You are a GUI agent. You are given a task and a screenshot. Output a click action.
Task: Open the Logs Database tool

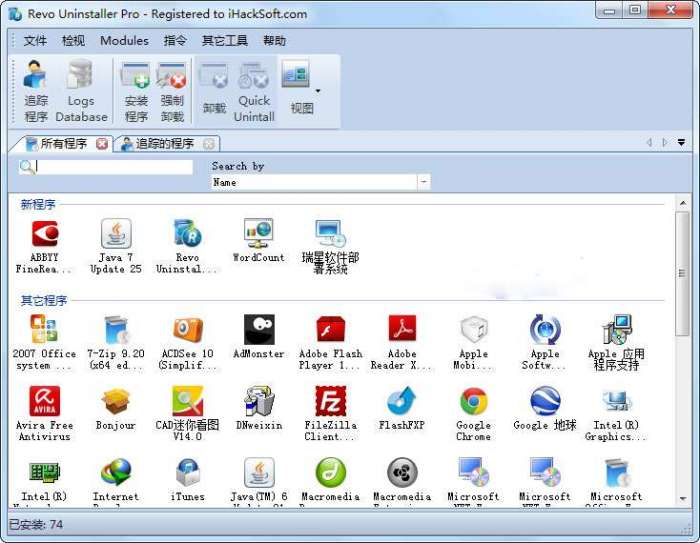[81, 91]
